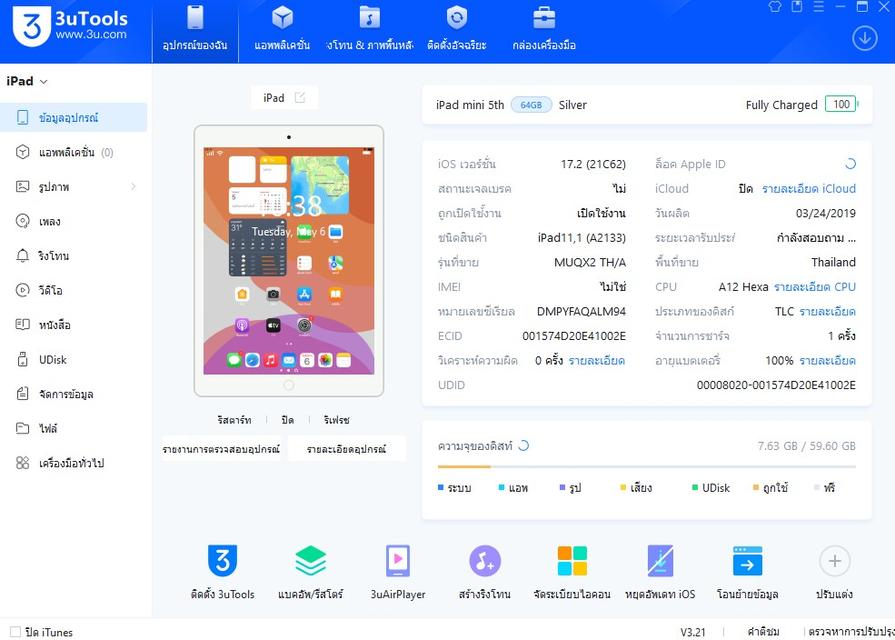This screenshot has height=640, width=895.
Task: Launch 3uAirPlayer tool
Action: (x=398, y=571)
